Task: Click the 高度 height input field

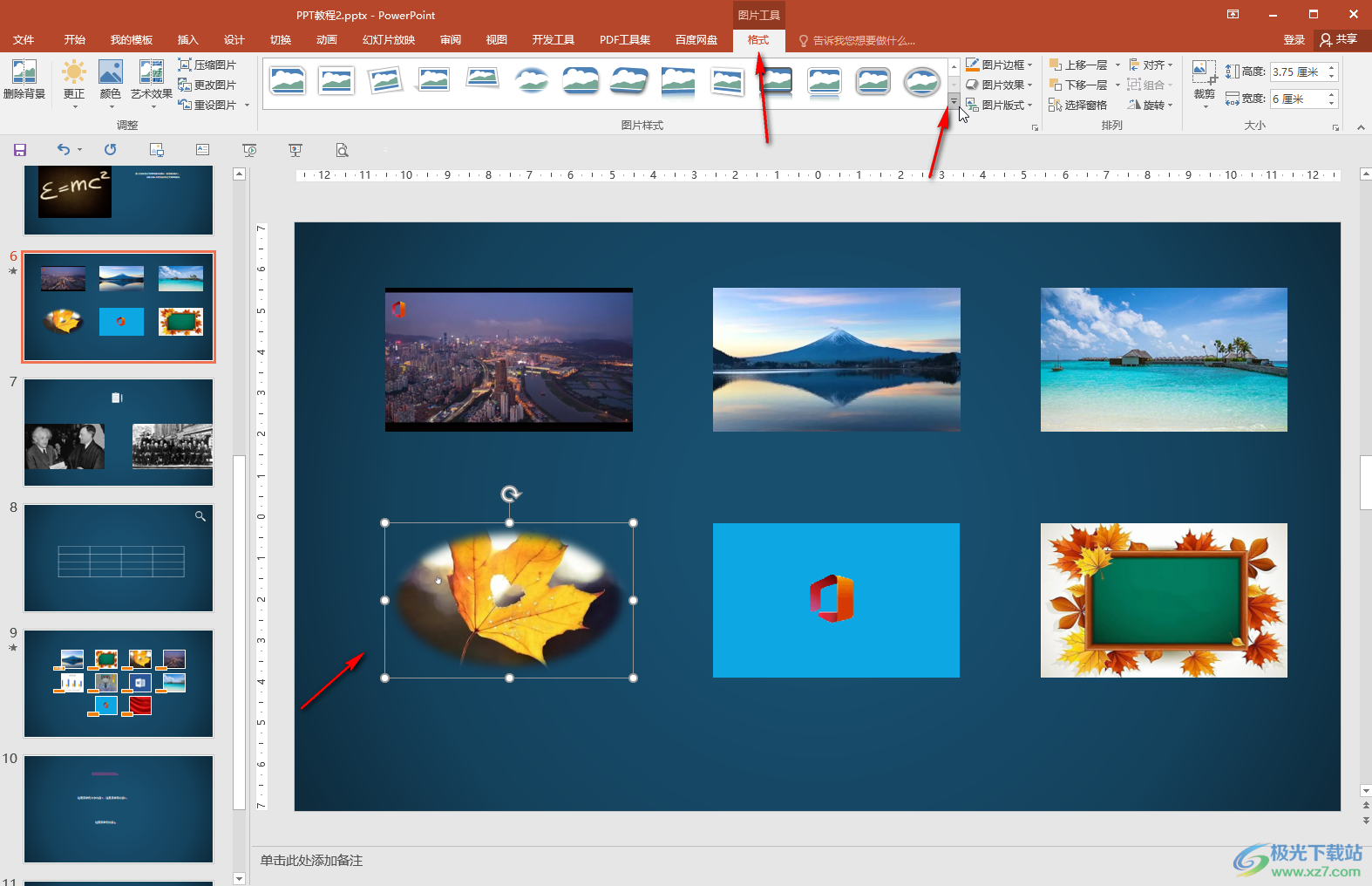Action: (1298, 72)
